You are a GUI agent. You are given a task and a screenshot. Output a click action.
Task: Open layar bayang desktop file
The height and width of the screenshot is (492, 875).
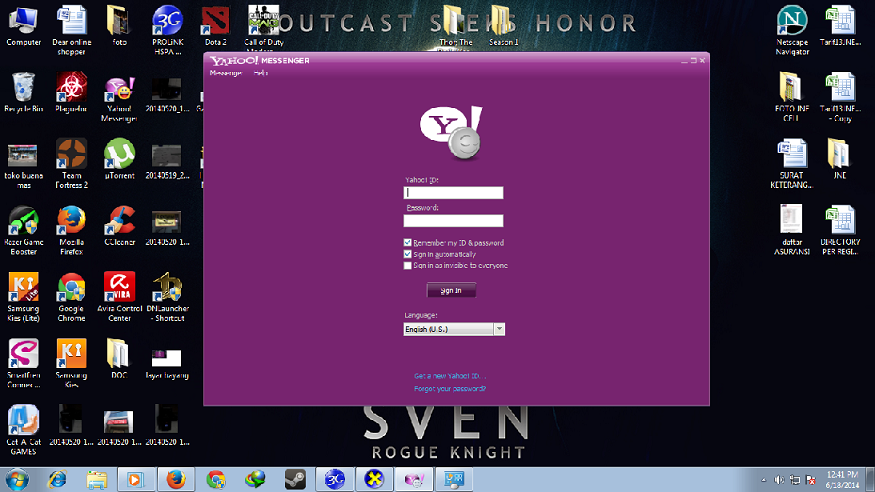(167, 364)
